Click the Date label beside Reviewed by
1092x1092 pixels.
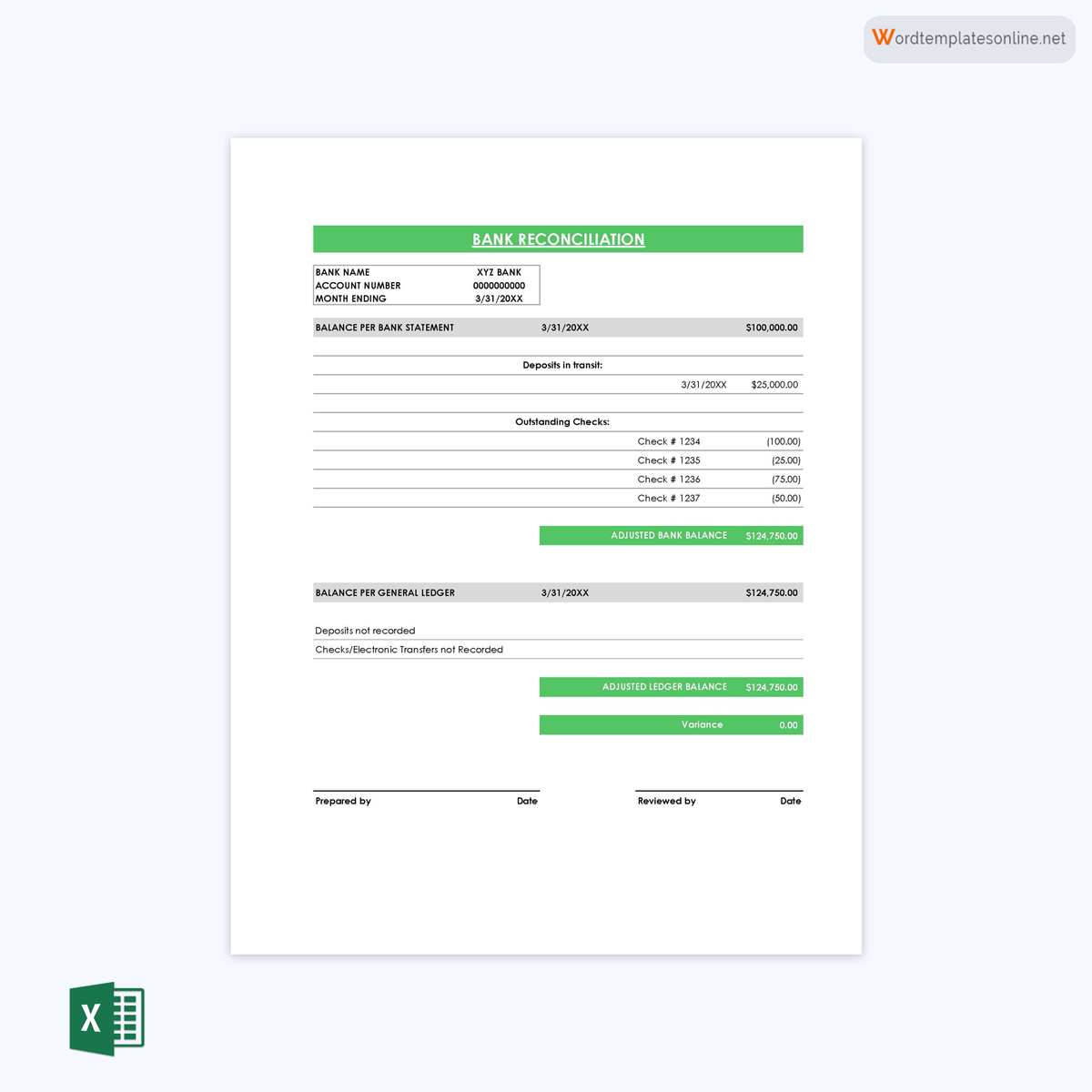(x=791, y=801)
